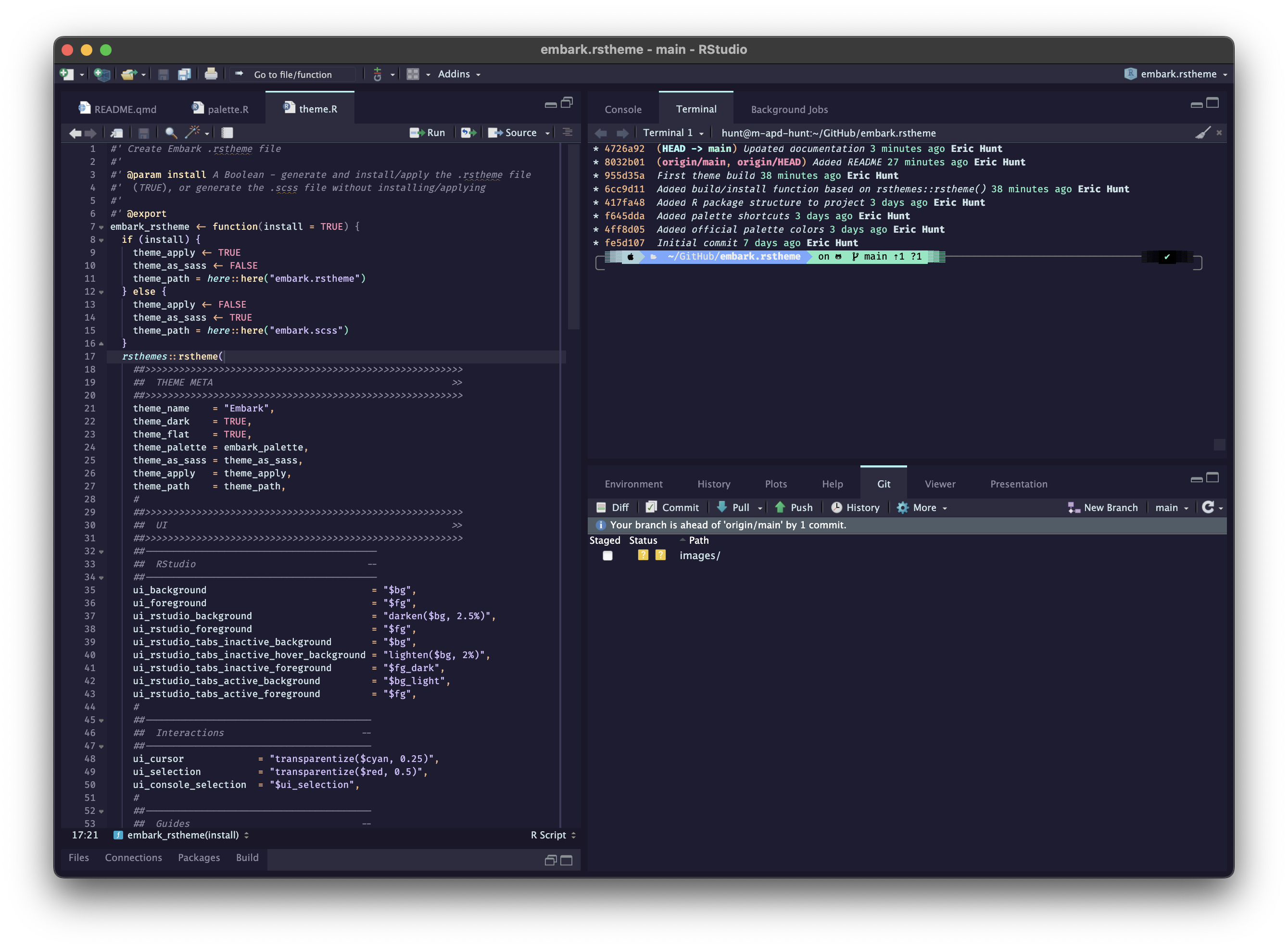The height and width of the screenshot is (949, 1288).
Task: Click the Go to file/function field
Action: tap(292, 75)
